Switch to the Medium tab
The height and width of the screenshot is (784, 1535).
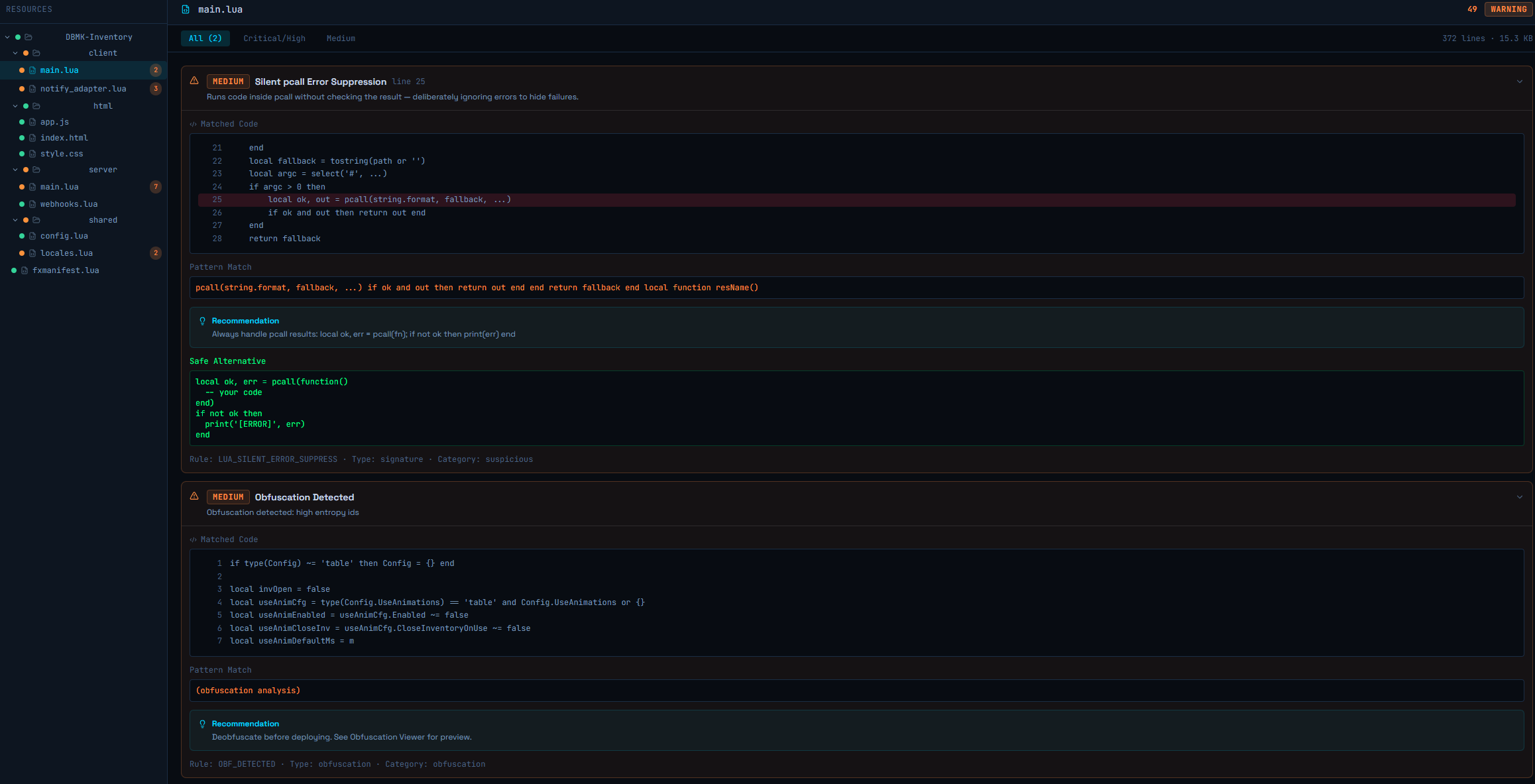pos(341,38)
